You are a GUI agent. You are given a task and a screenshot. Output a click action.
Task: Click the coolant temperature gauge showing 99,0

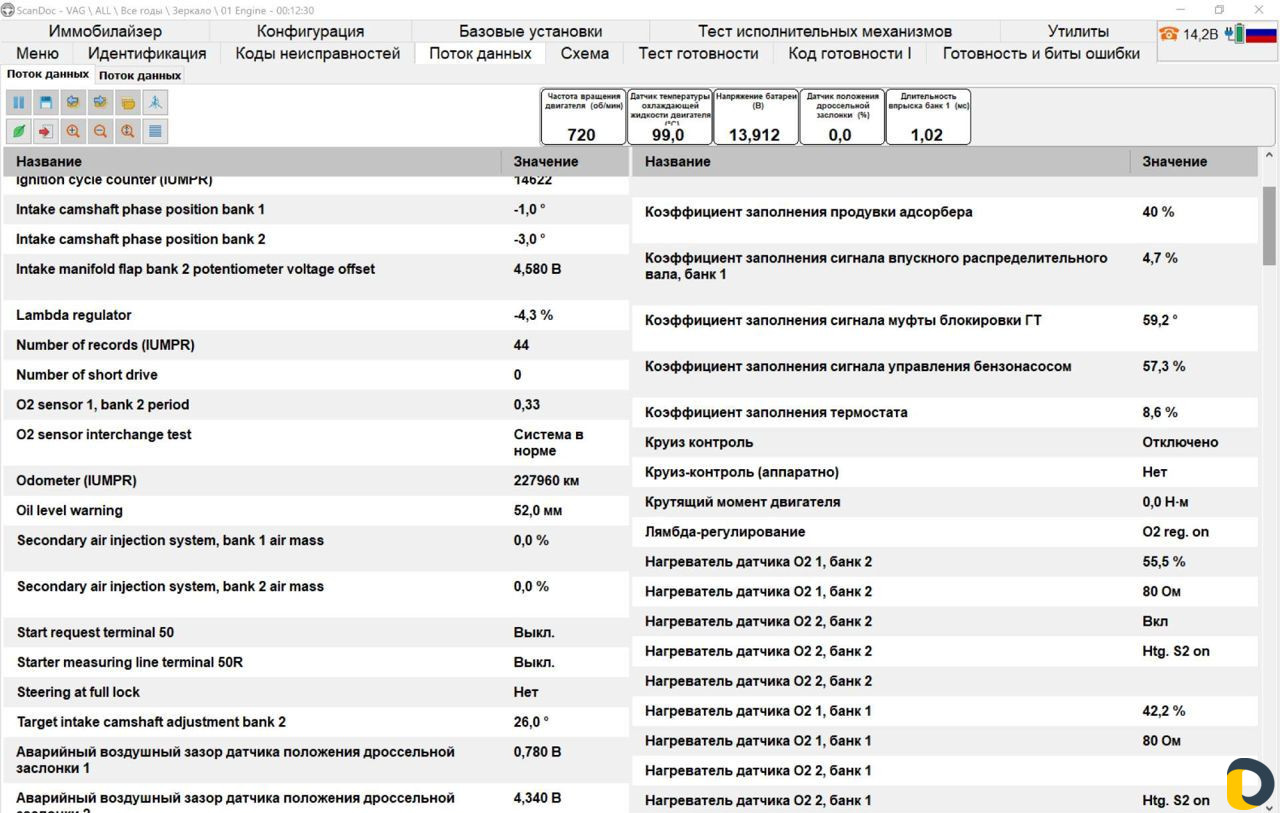(x=669, y=116)
